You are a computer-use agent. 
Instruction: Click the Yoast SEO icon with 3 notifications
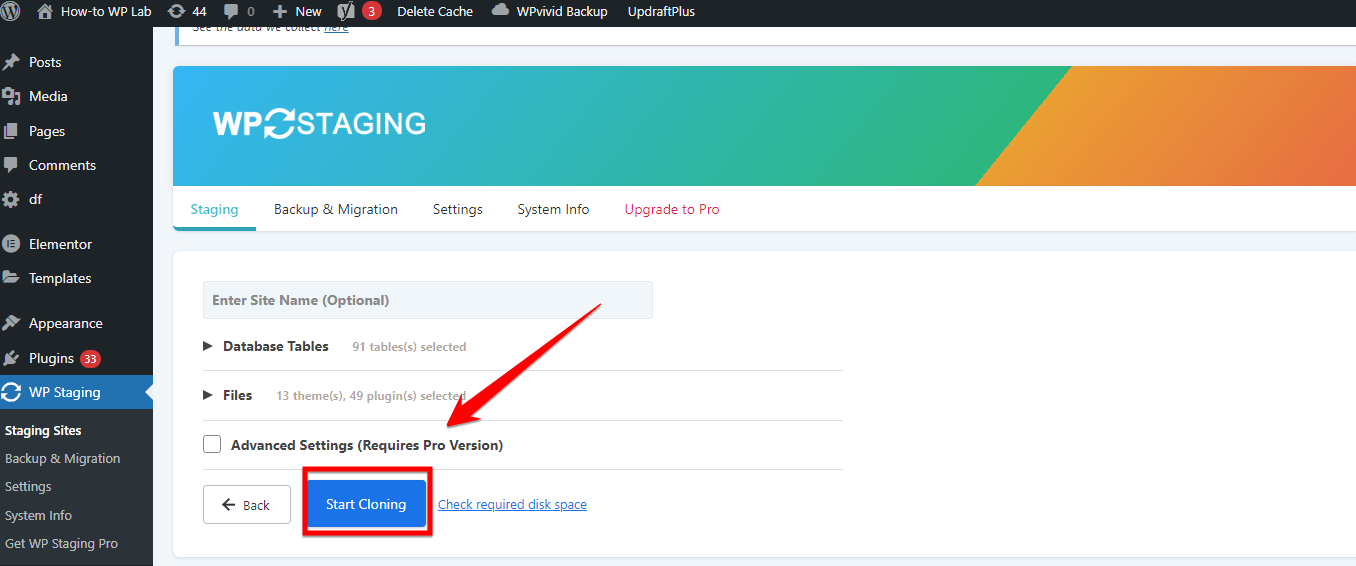coord(347,12)
